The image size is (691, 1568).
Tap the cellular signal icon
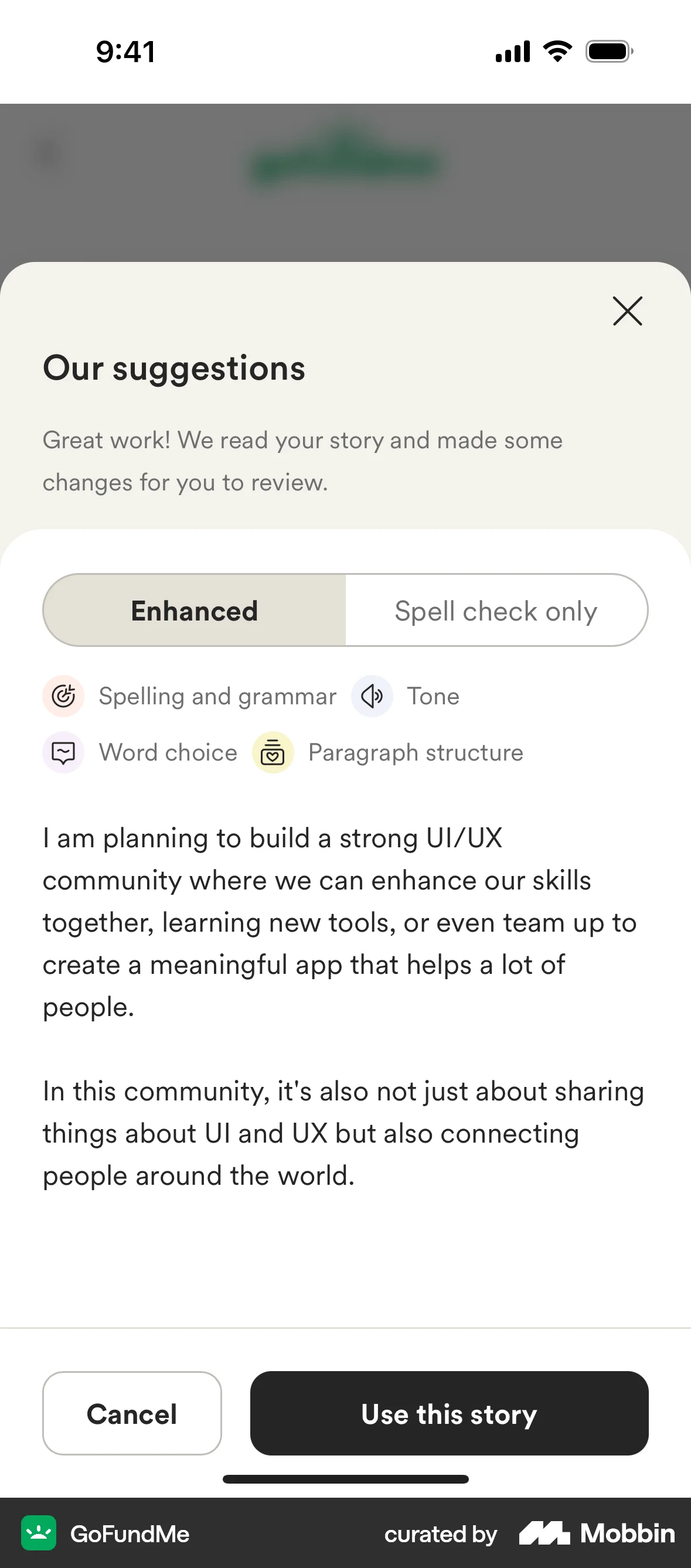513,51
